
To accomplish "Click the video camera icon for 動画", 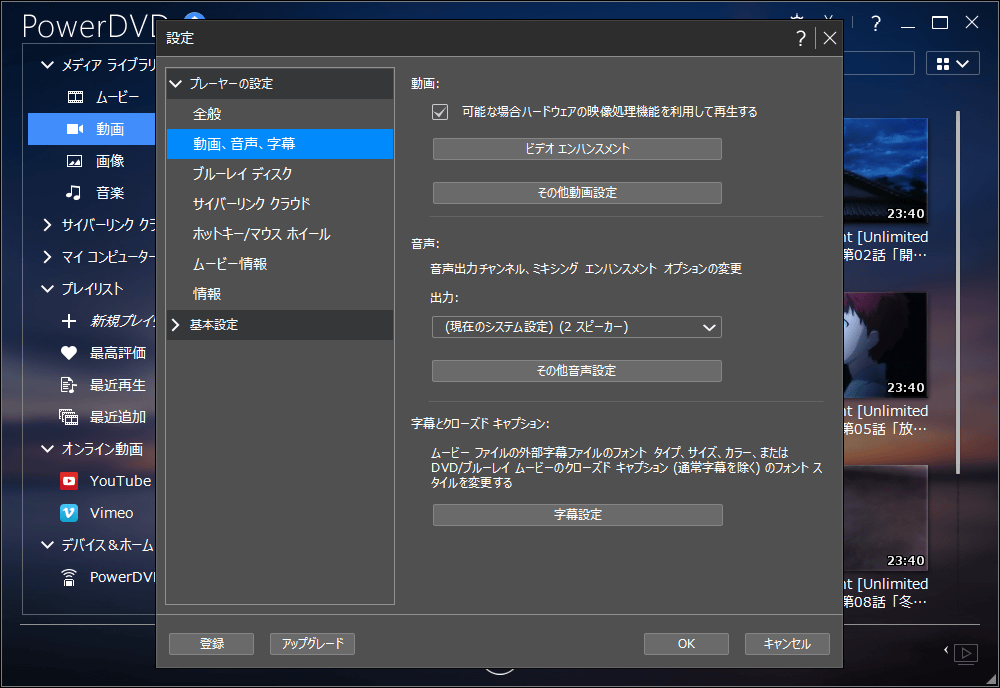I will [75, 129].
